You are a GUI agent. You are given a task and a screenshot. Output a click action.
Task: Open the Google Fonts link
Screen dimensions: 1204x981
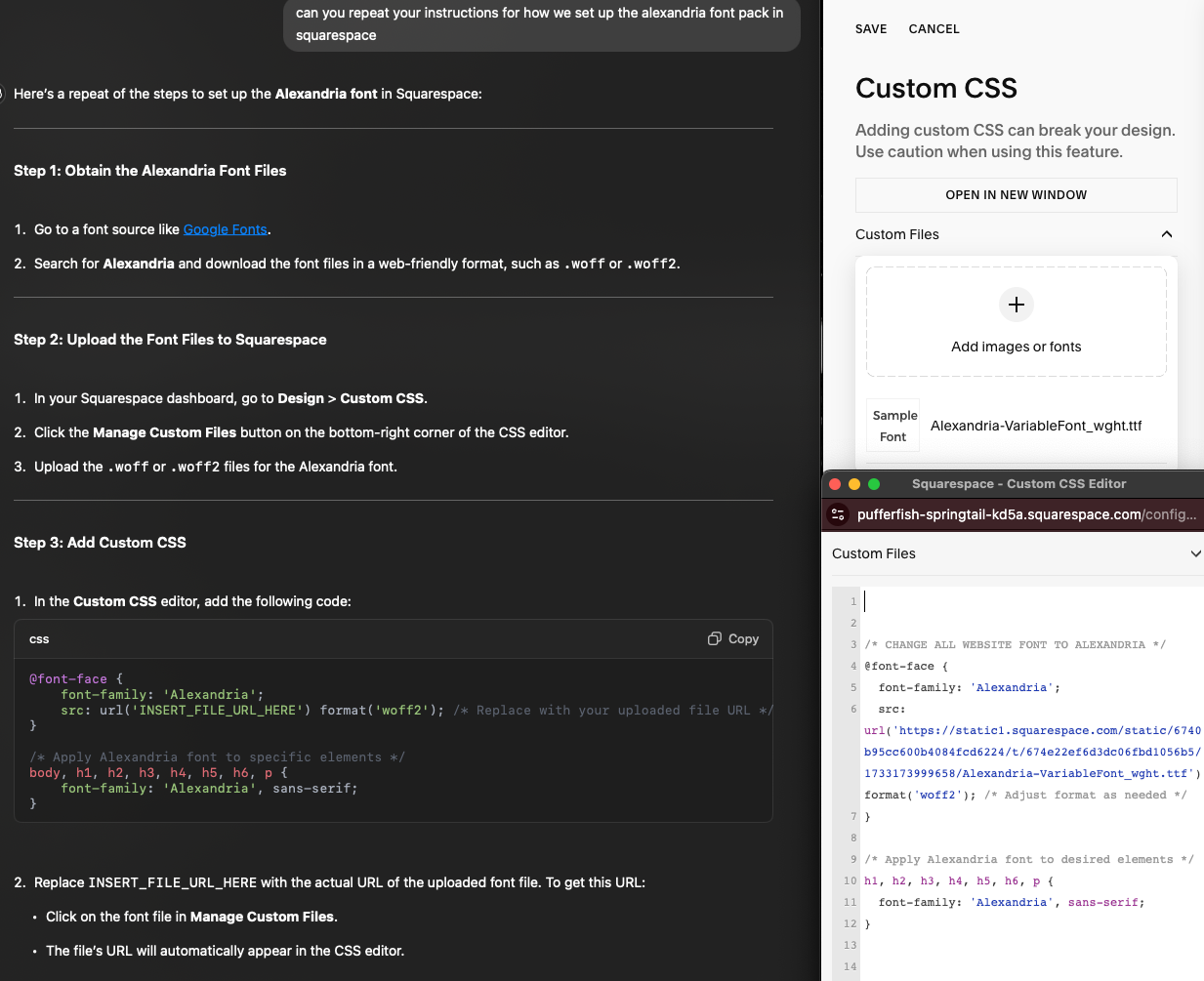point(225,229)
